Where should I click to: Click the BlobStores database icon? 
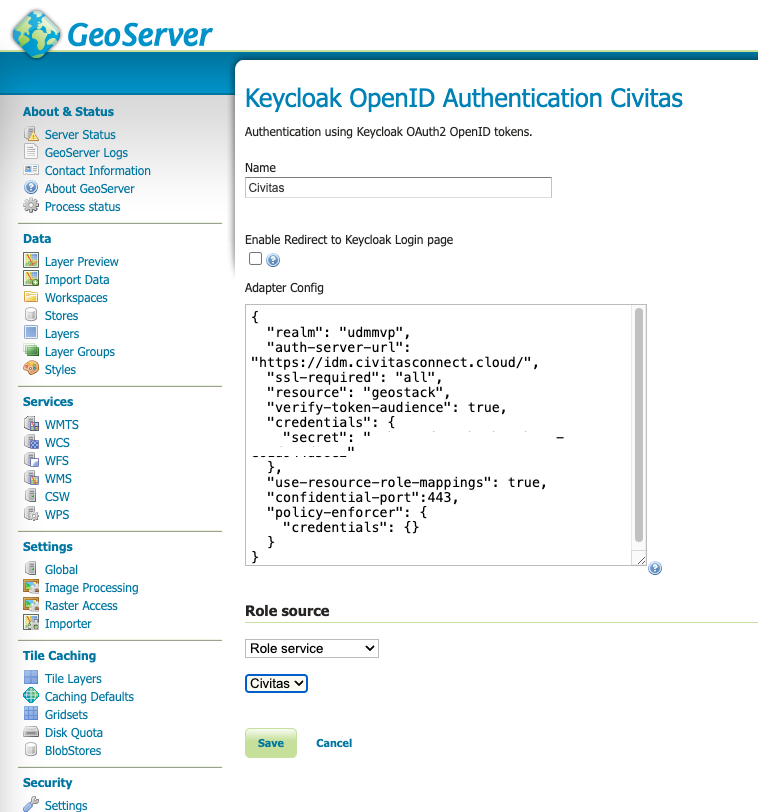point(31,749)
